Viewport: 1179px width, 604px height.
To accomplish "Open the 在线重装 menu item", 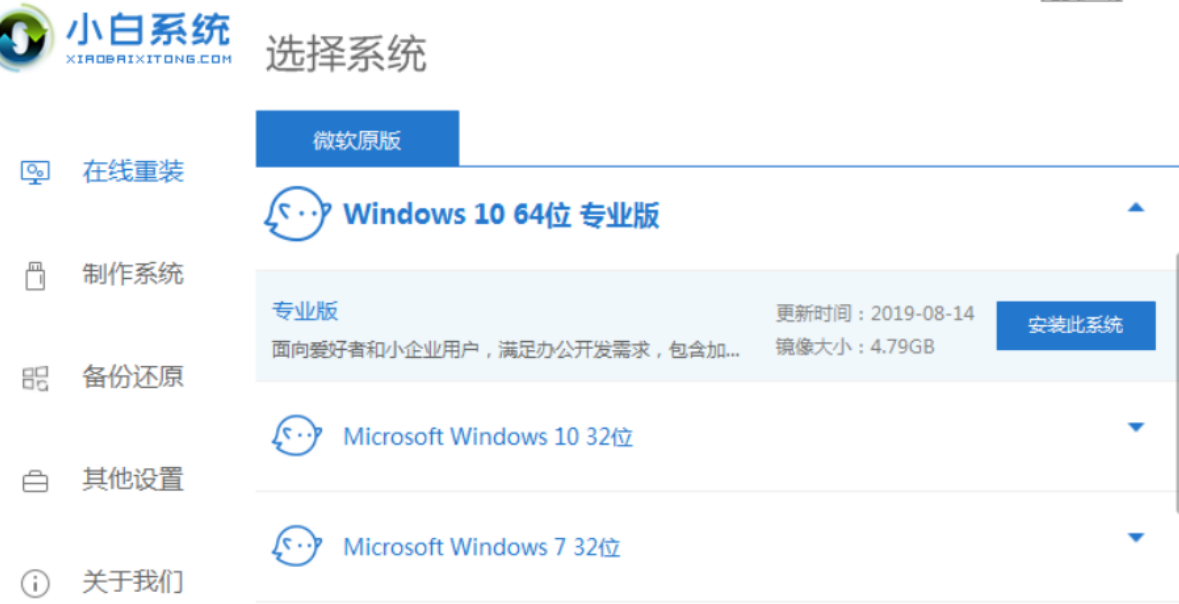I will click(133, 172).
